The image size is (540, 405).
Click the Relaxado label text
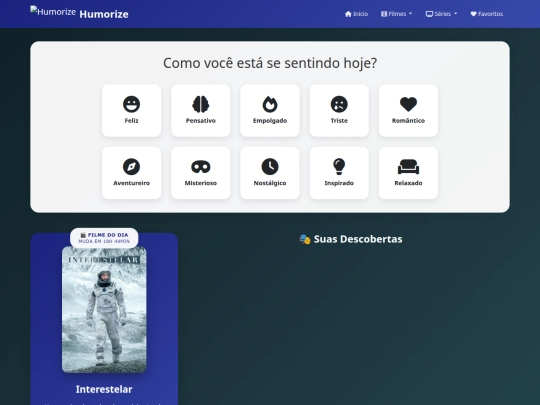click(408, 183)
